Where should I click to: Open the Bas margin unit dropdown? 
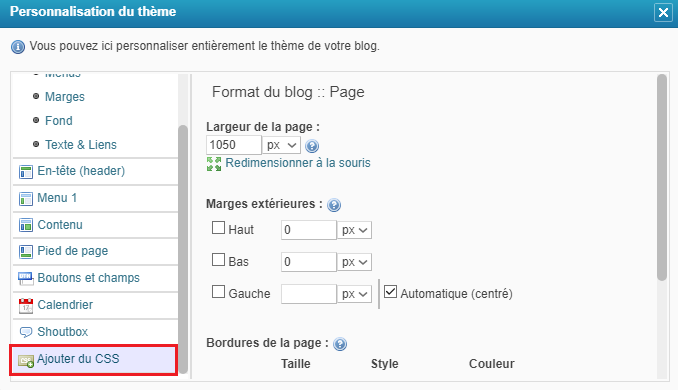[355, 262]
